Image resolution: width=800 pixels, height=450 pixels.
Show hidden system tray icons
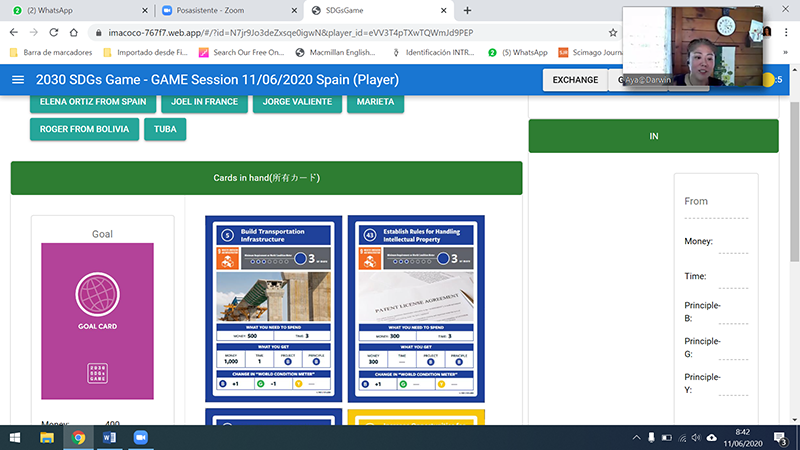pos(636,438)
